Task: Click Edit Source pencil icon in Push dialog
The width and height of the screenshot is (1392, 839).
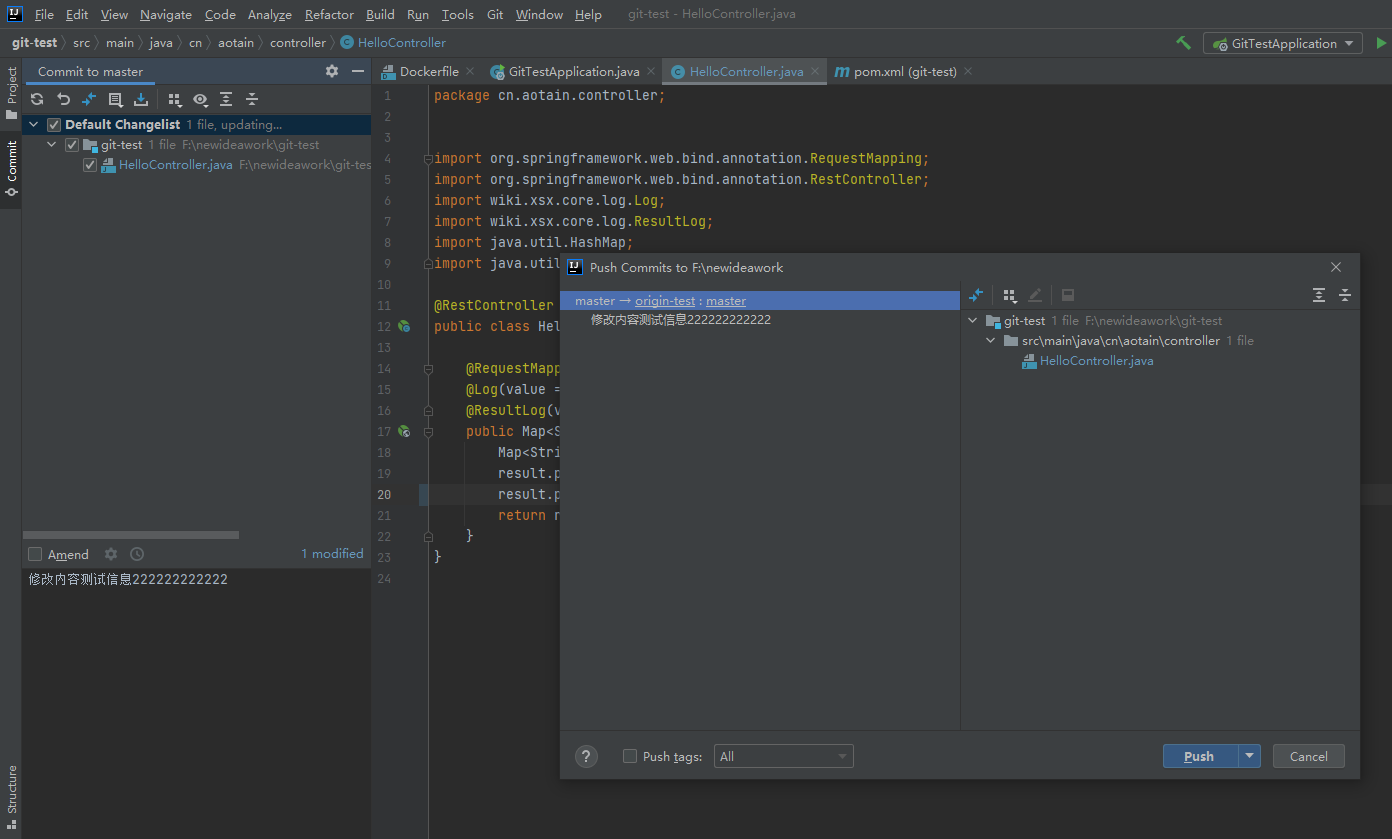Action: coord(1036,295)
